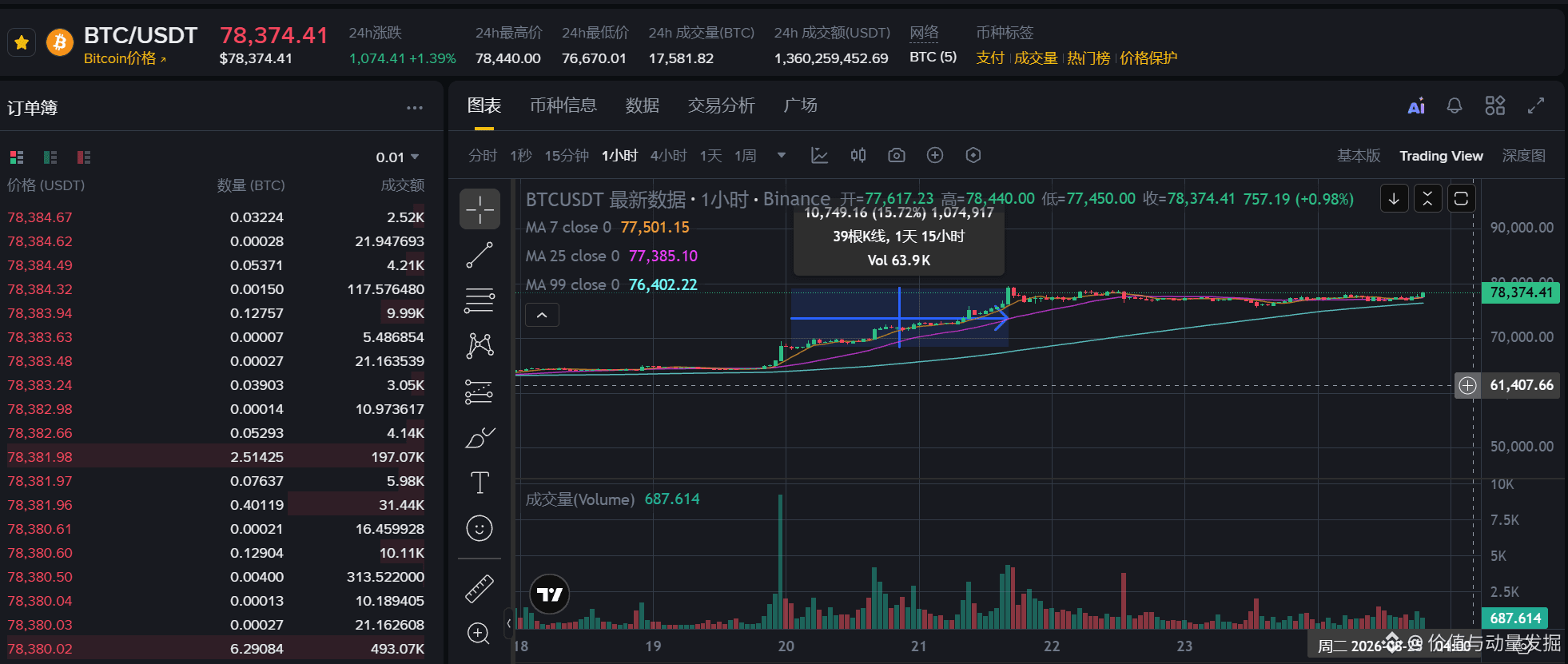Show asks-only order book view
Image resolution: width=1568 pixels, height=664 pixels.
coord(84,157)
